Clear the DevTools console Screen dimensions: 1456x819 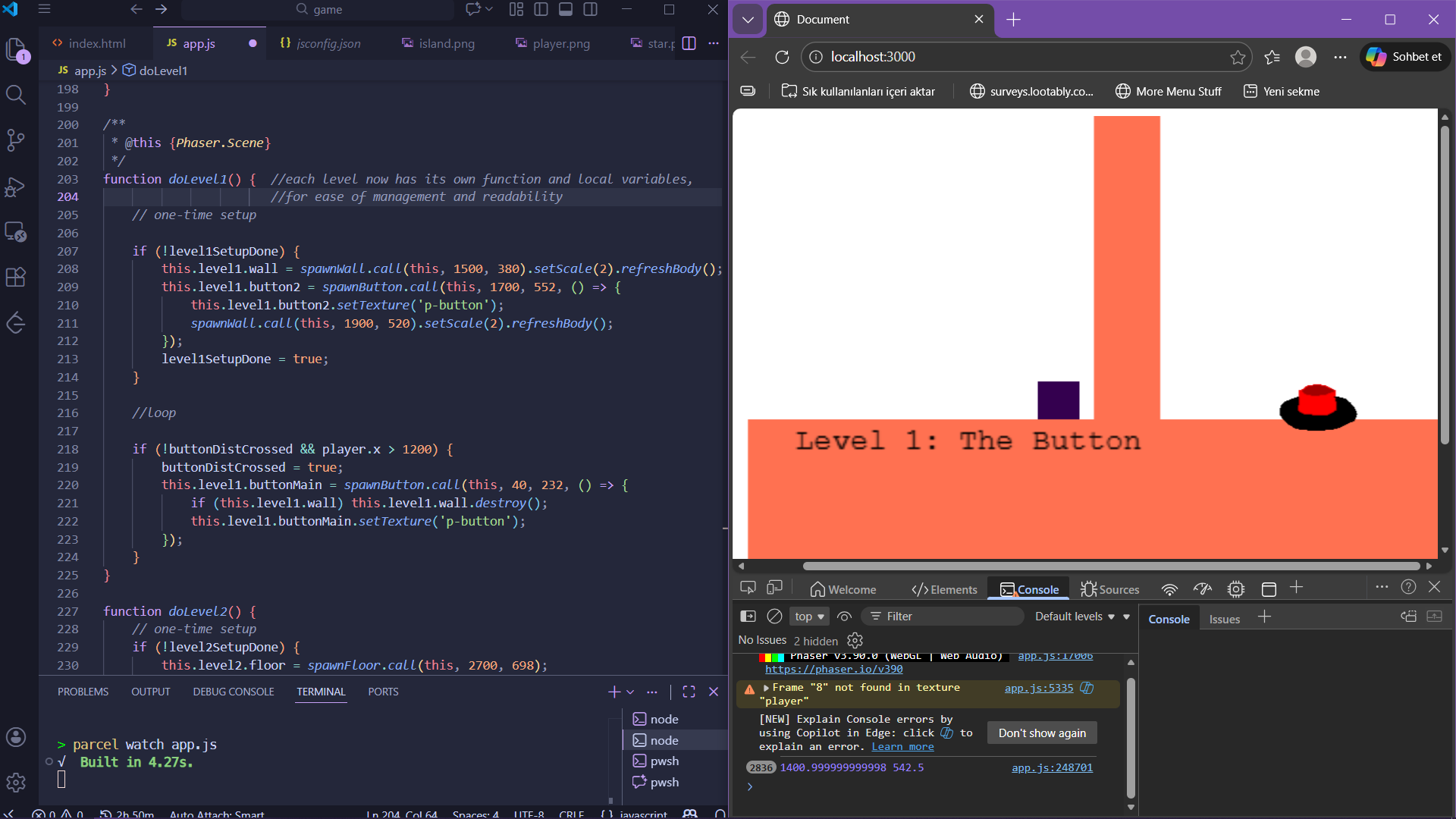774,617
